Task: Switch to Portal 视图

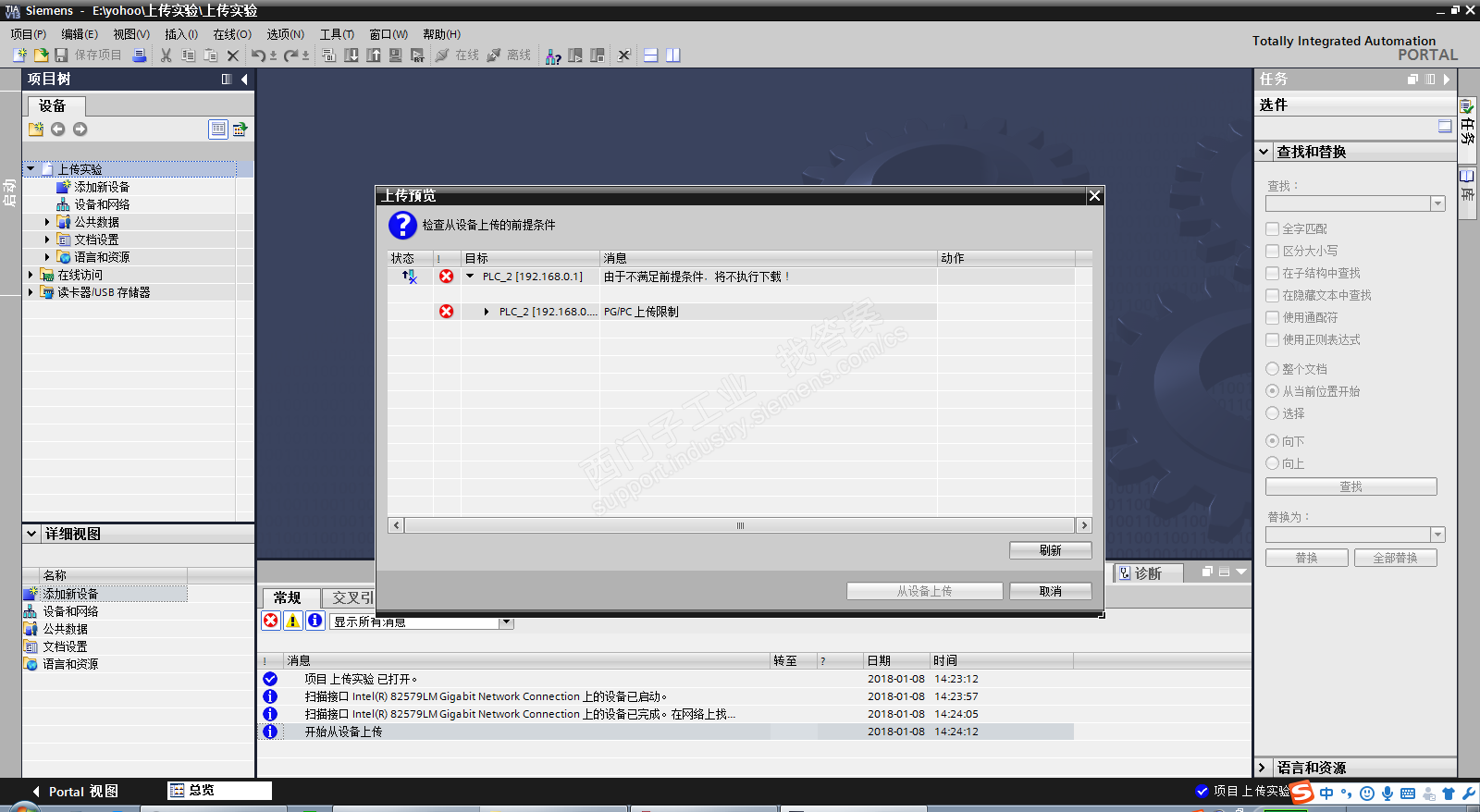Action: point(76,792)
